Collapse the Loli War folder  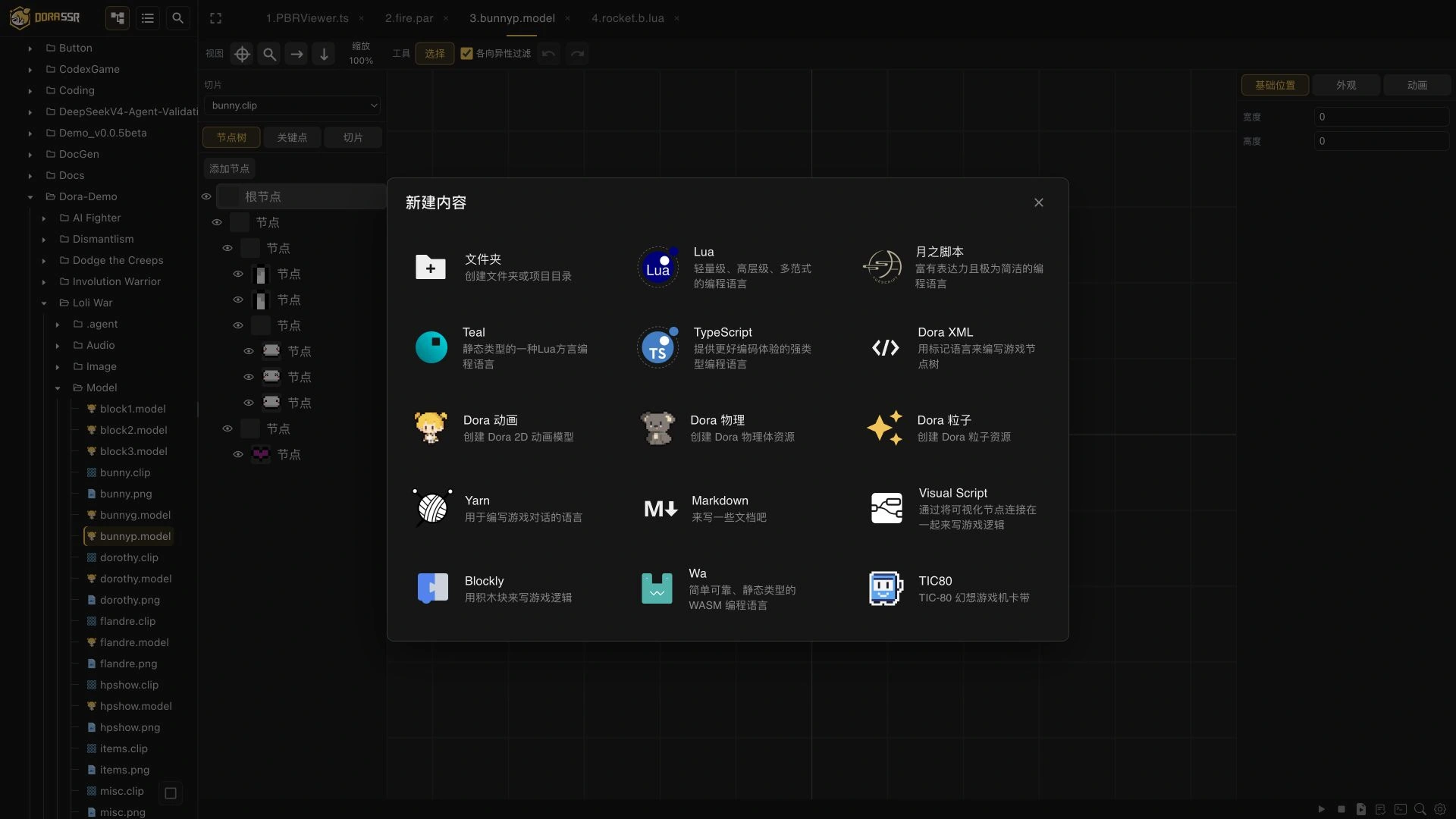(x=43, y=303)
